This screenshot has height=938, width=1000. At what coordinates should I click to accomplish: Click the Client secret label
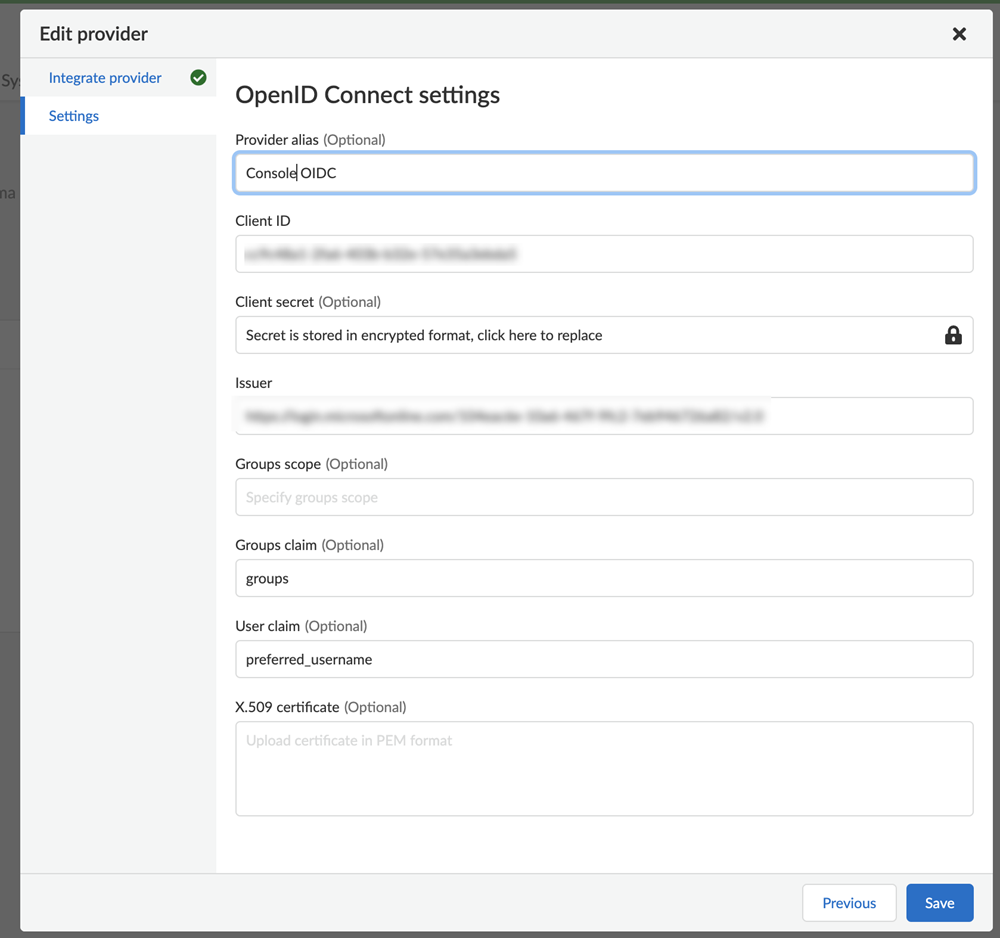click(275, 302)
